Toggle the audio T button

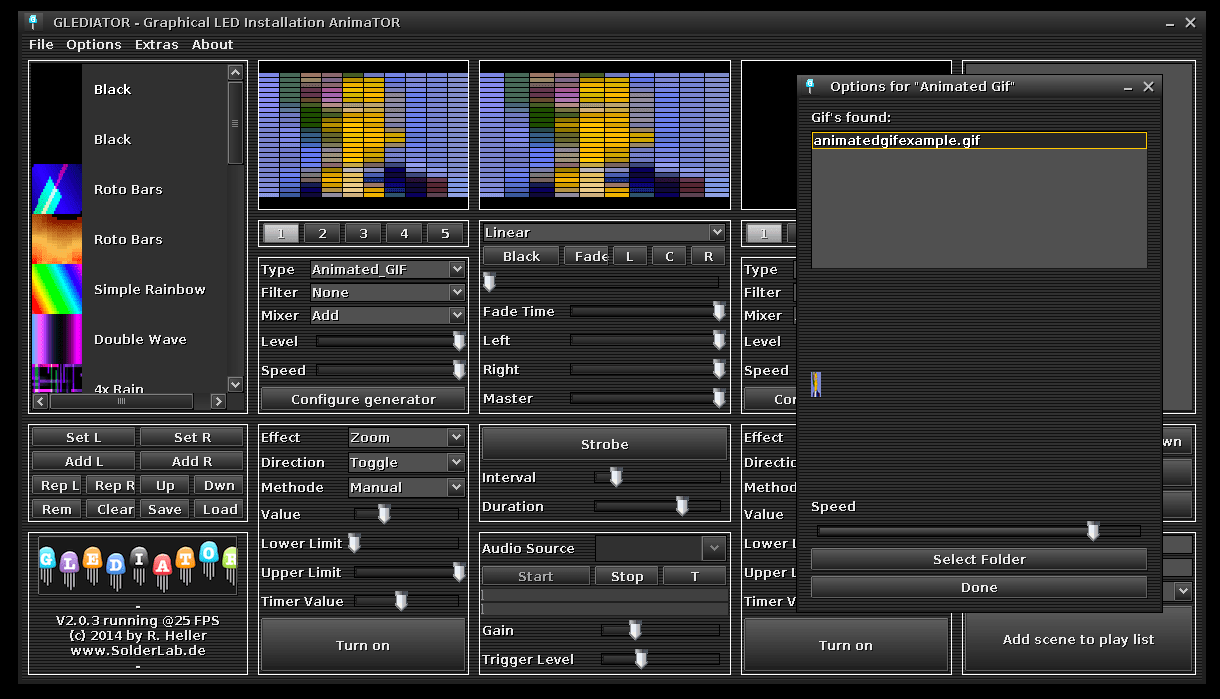695,576
